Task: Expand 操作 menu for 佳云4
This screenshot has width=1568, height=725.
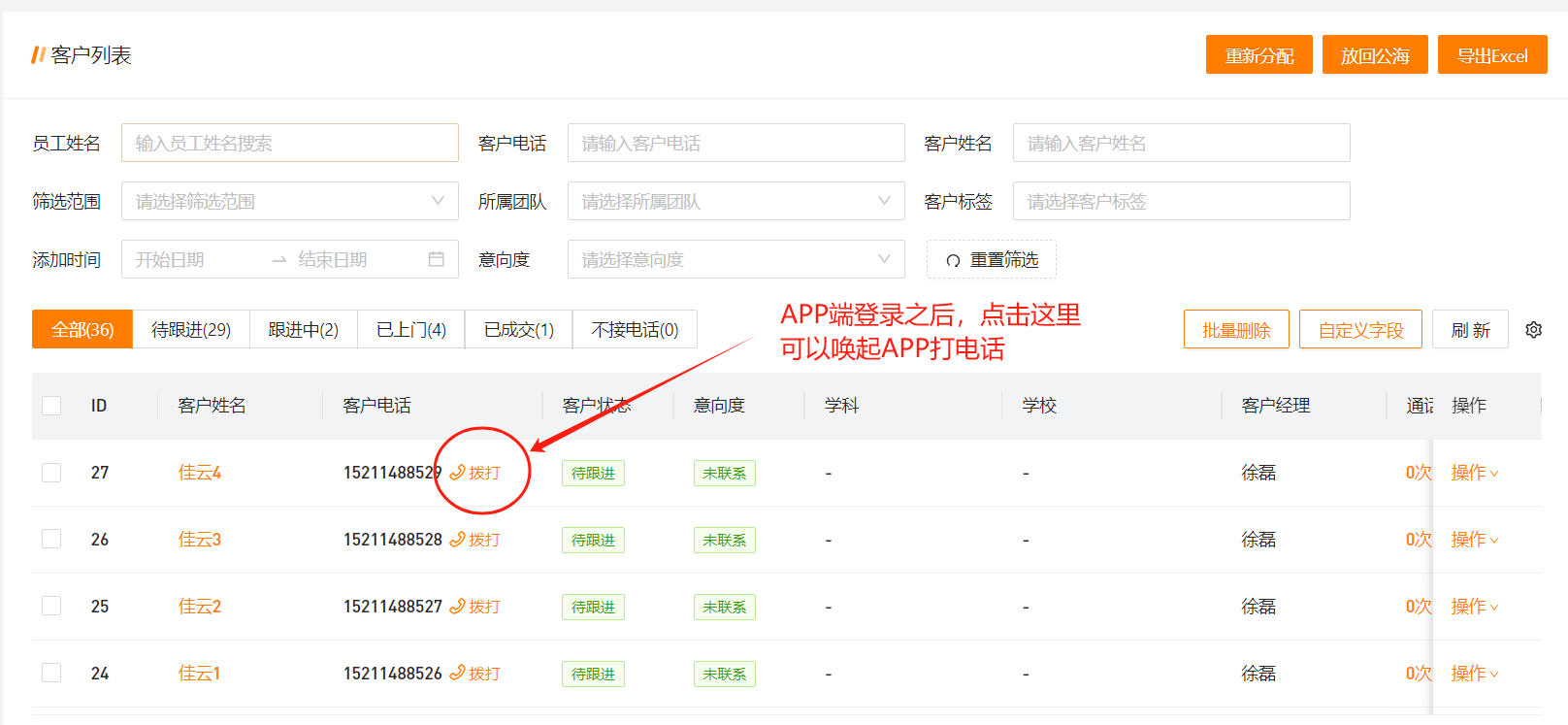Action: click(1475, 473)
